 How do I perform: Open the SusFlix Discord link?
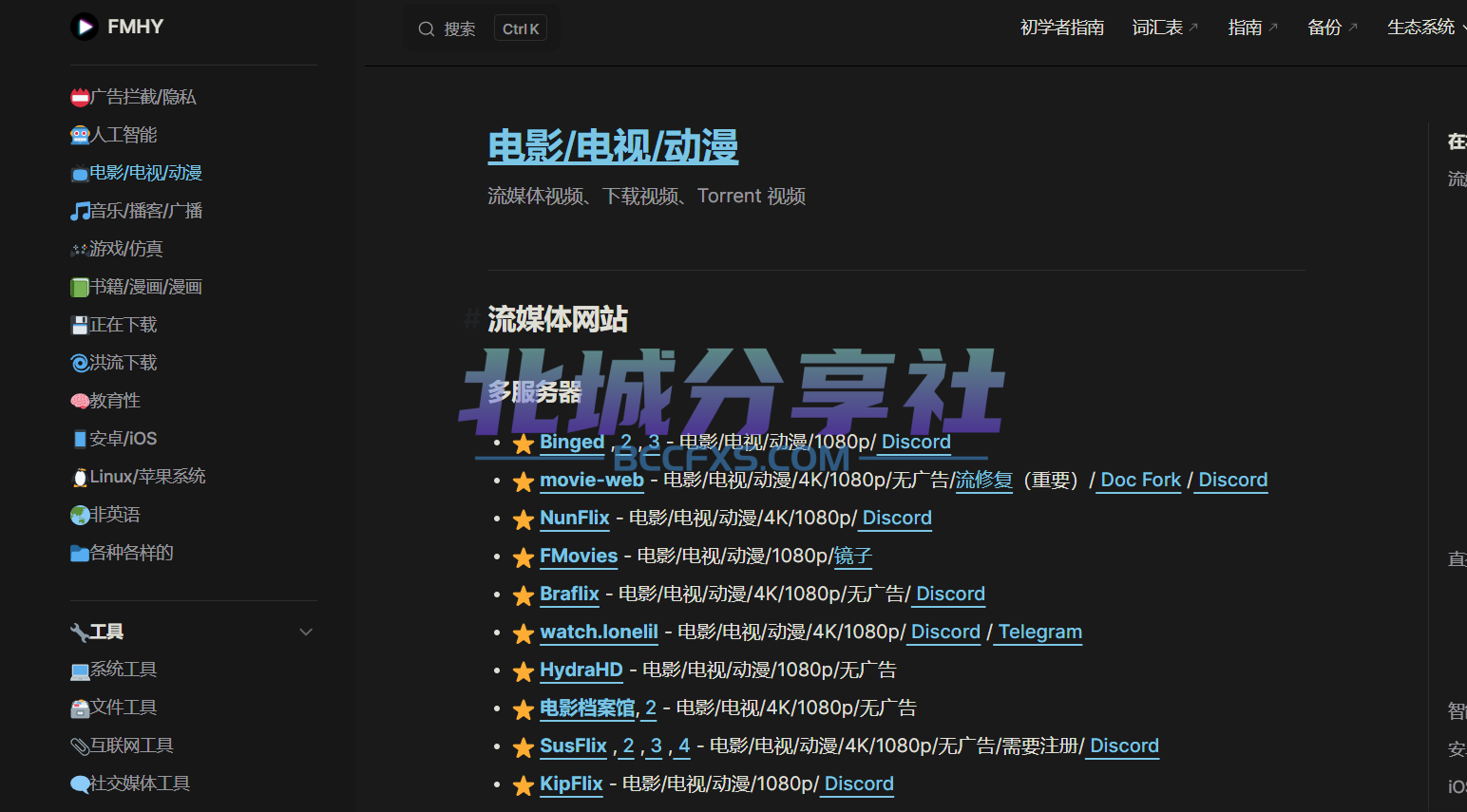click(1124, 746)
